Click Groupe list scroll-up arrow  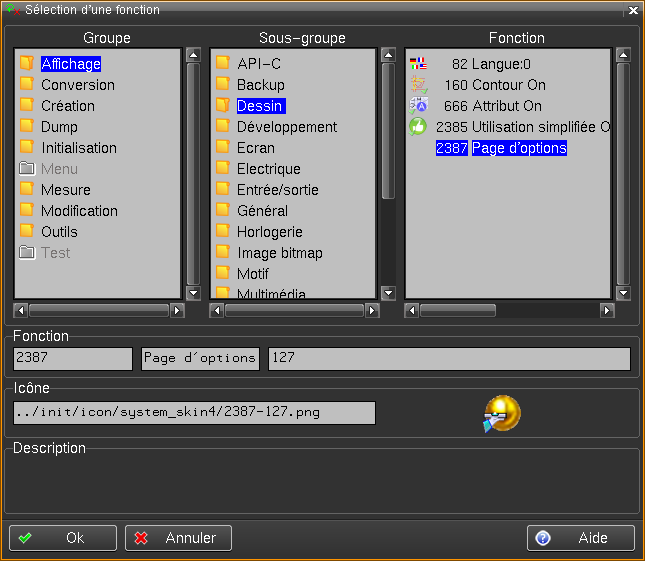click(x=193, y=55)
